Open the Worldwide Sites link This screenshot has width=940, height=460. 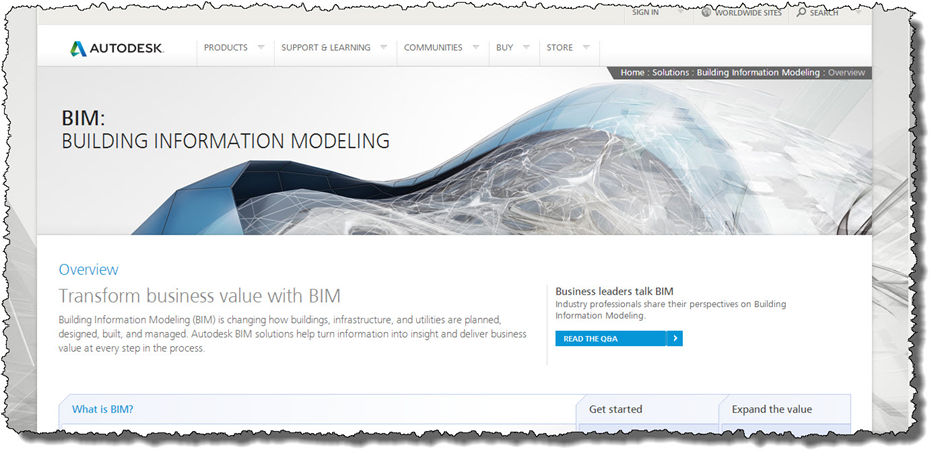pyautogui.click(x=748, y=13)
